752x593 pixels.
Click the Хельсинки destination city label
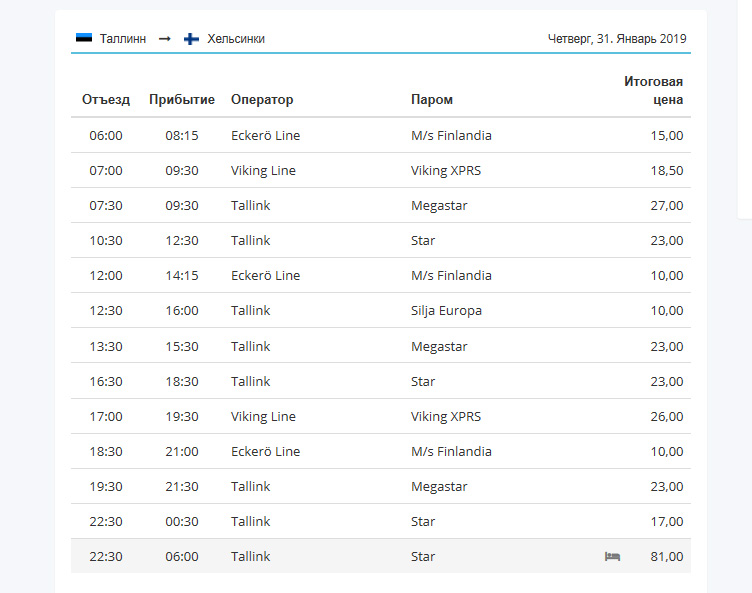click(236, 39)
